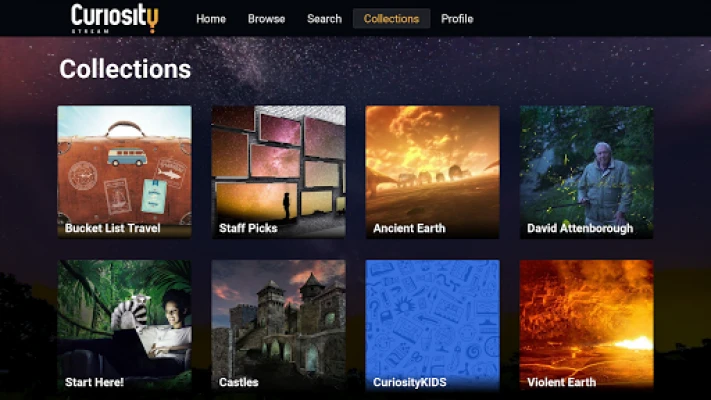Image resolution: width=711 pixels, height=400 pixels.
Task: Go to the Home menu item
Action: [211, 19]
